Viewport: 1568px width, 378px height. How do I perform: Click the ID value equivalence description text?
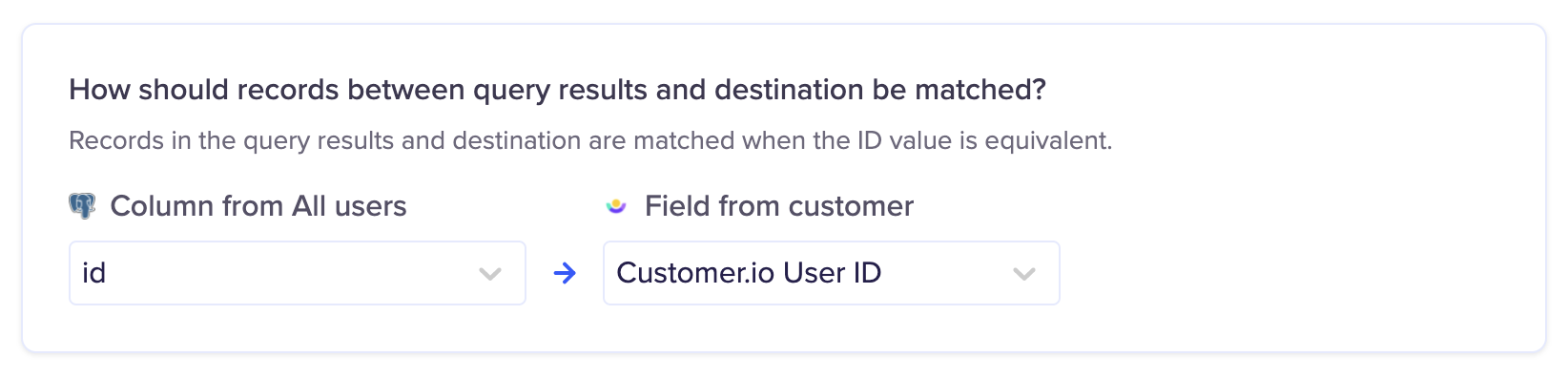coord(590,141)
